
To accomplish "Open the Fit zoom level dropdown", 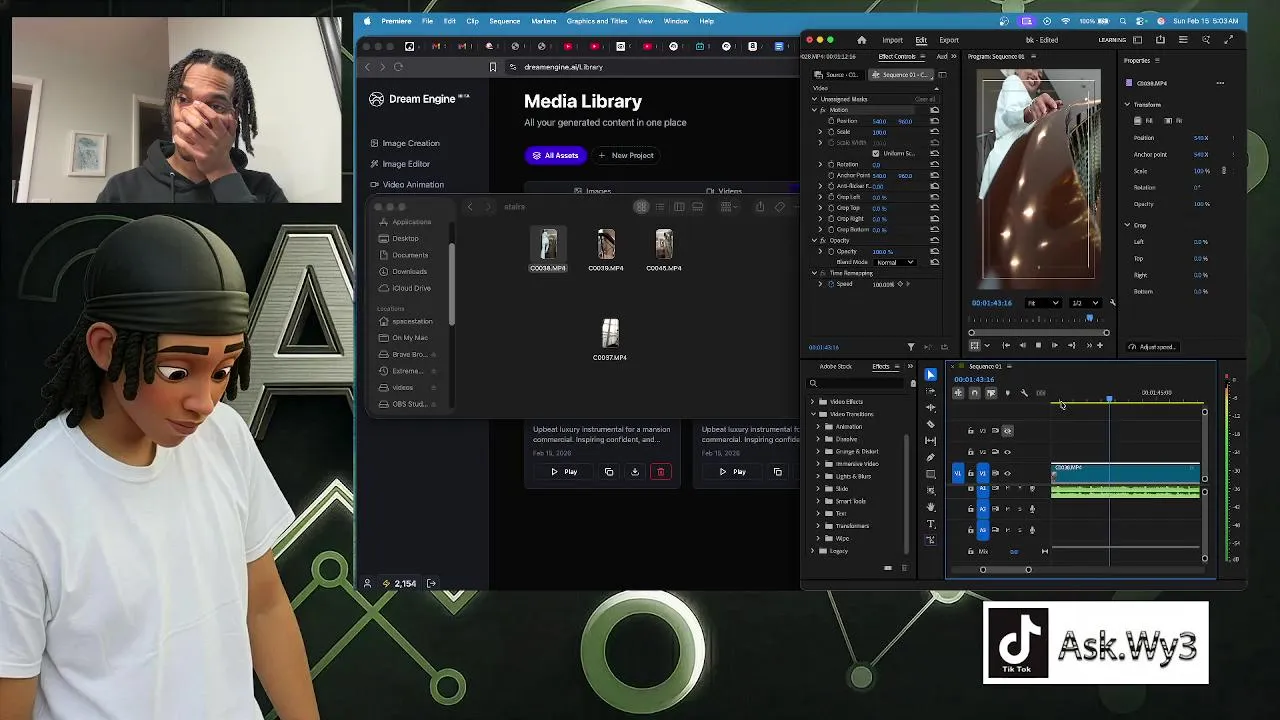I will point(1043,303).
